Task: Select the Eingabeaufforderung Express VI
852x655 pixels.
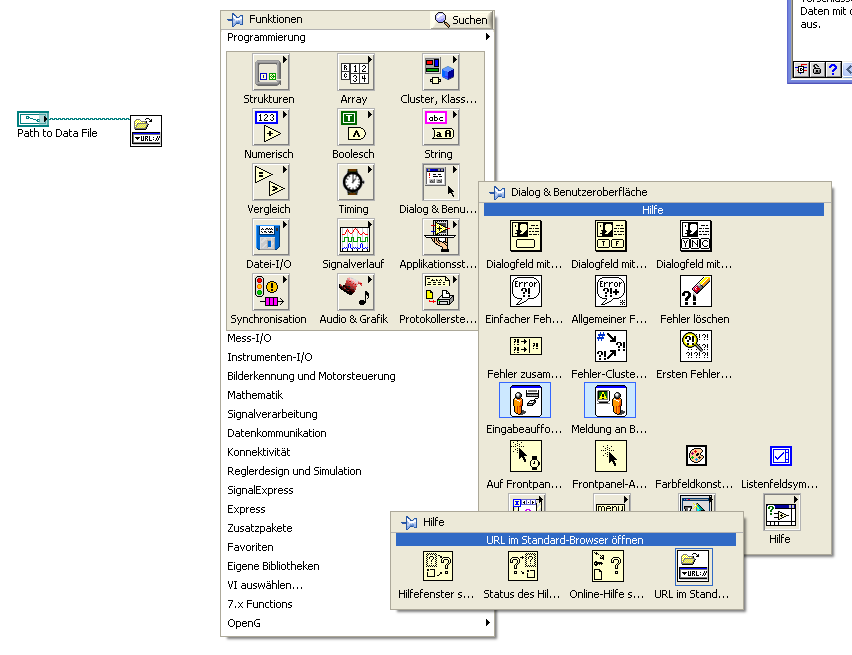Action: click(x=525, y=400)
